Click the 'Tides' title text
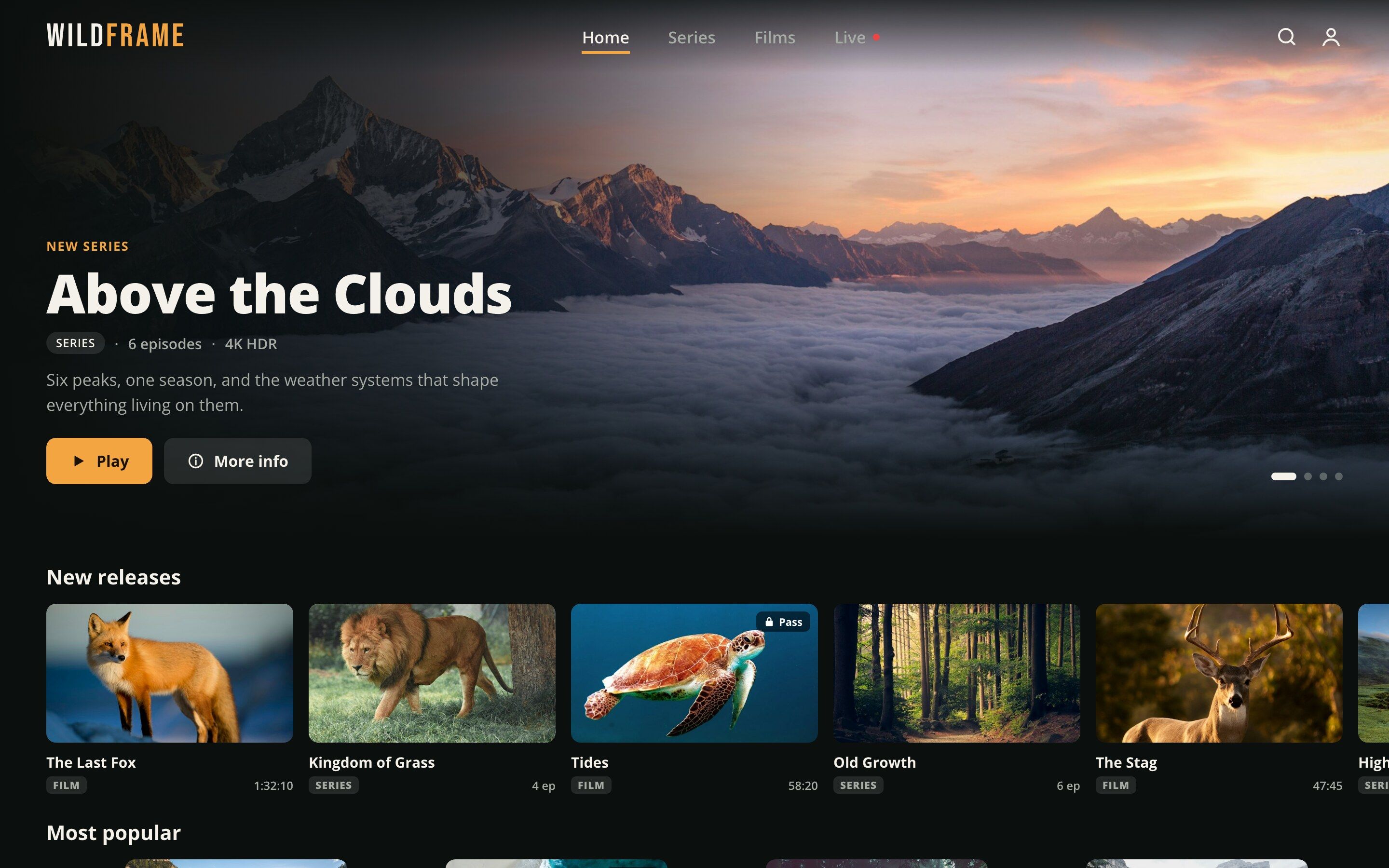The width and height of the screenshot is (1389, 868). pyautogui.click(x=589, y=762)
